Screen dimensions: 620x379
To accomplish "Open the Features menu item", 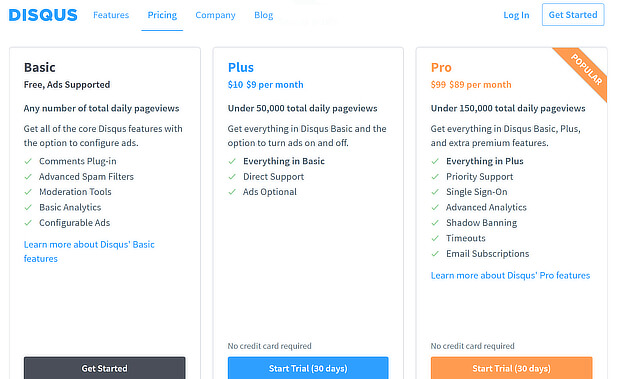I will 111,15.
